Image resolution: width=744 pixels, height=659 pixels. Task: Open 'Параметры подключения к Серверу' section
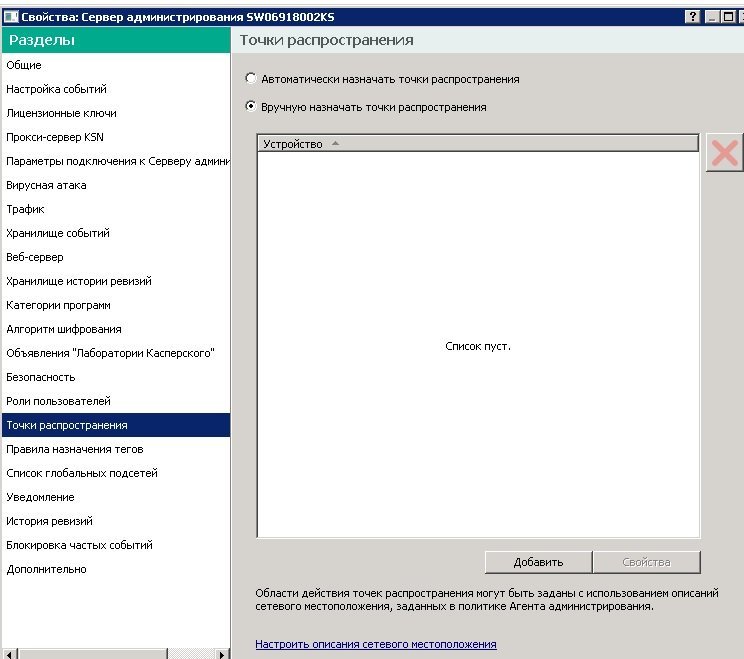[x=116, y=161]
